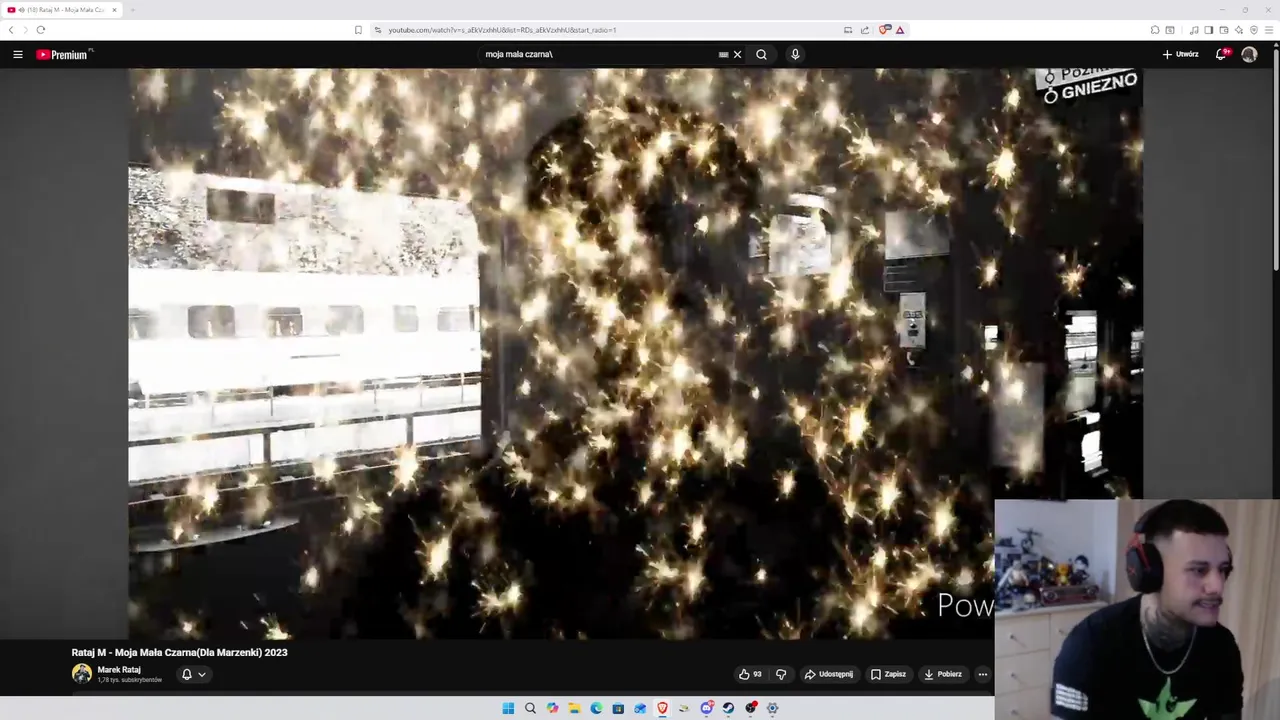Open the browser extensions puzzle icon

[x=1155, y=30]
